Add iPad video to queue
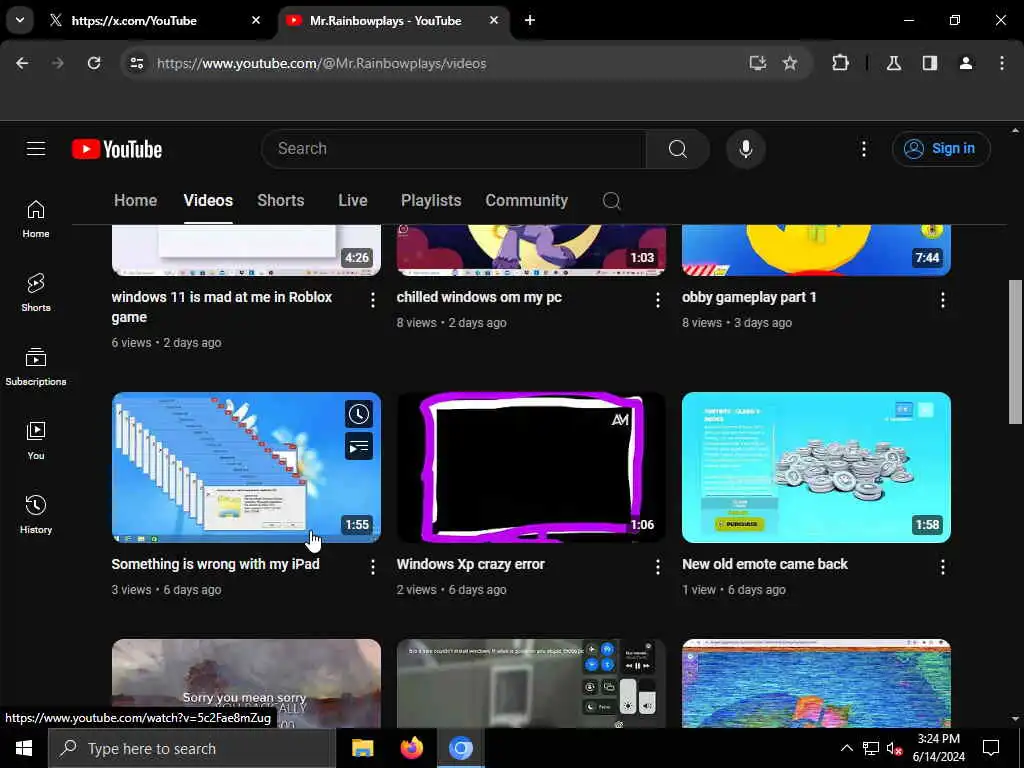The height and width of the screenshot is (768, 1024). click(359, 447)
